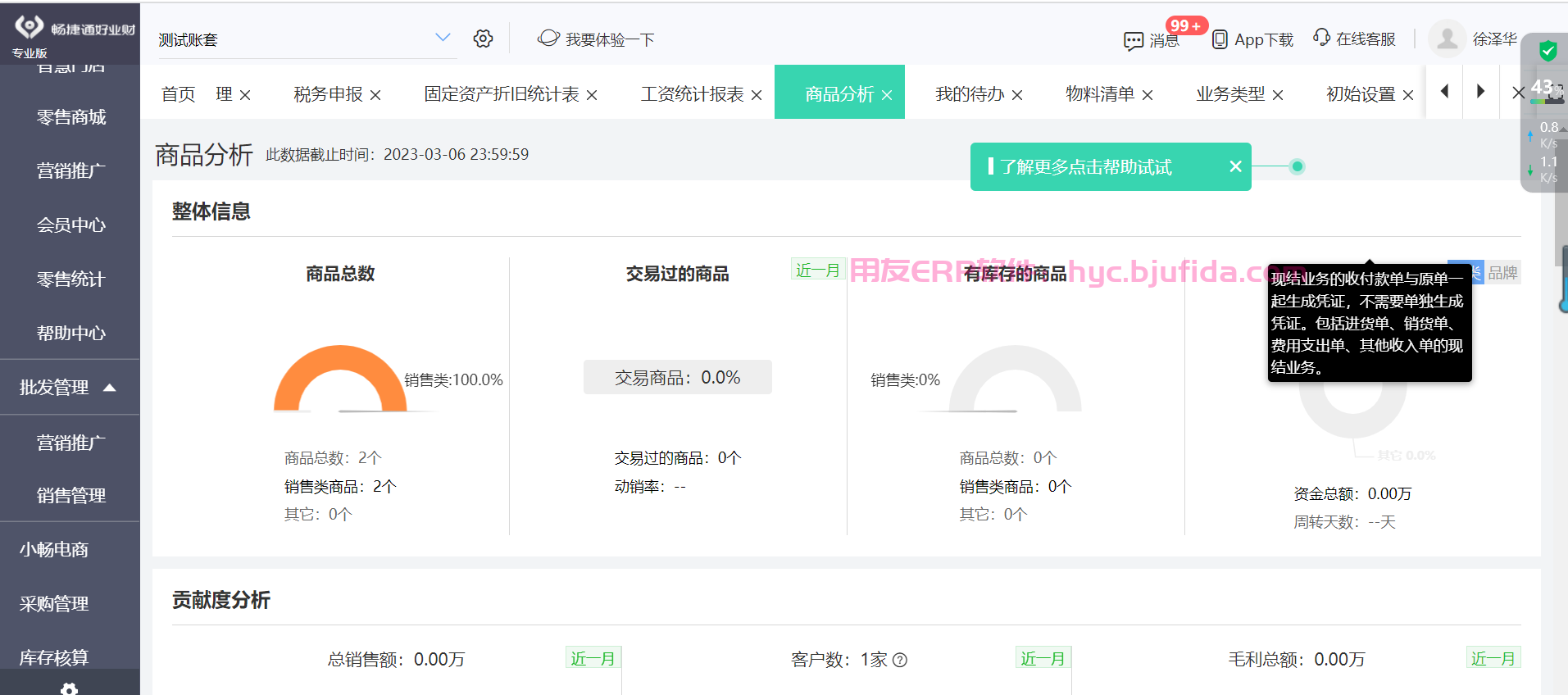This screenshot has height=695, width=1568.
Task: Click the 销售类商品: 2个 text under 商品总数
Action: point(340,486)
